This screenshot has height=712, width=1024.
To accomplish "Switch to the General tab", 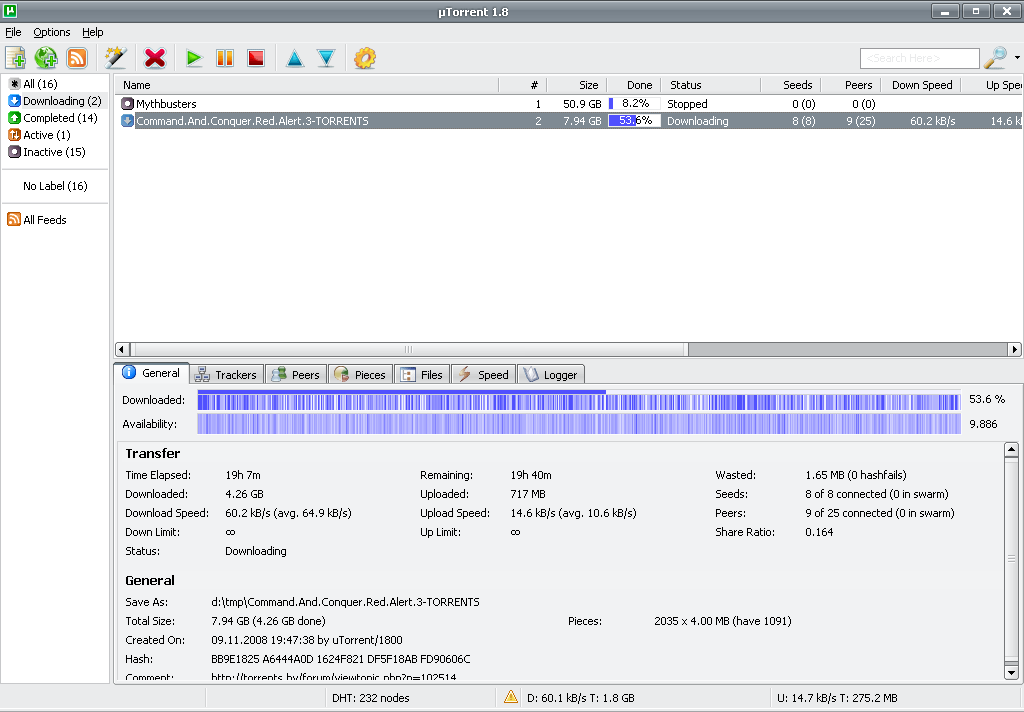I will [x=152, y=373].
